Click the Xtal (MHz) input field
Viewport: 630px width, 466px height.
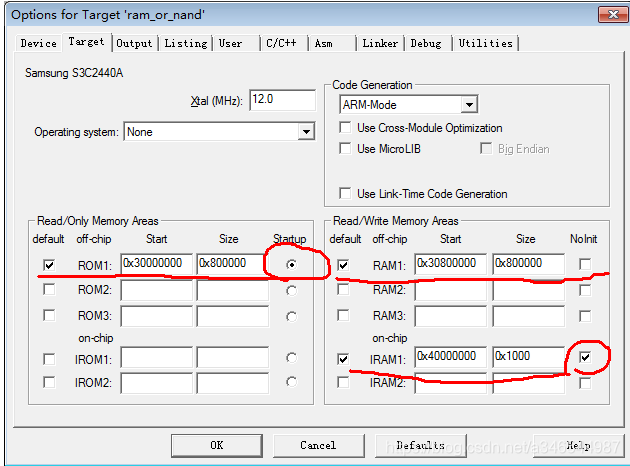pos(282,100)
